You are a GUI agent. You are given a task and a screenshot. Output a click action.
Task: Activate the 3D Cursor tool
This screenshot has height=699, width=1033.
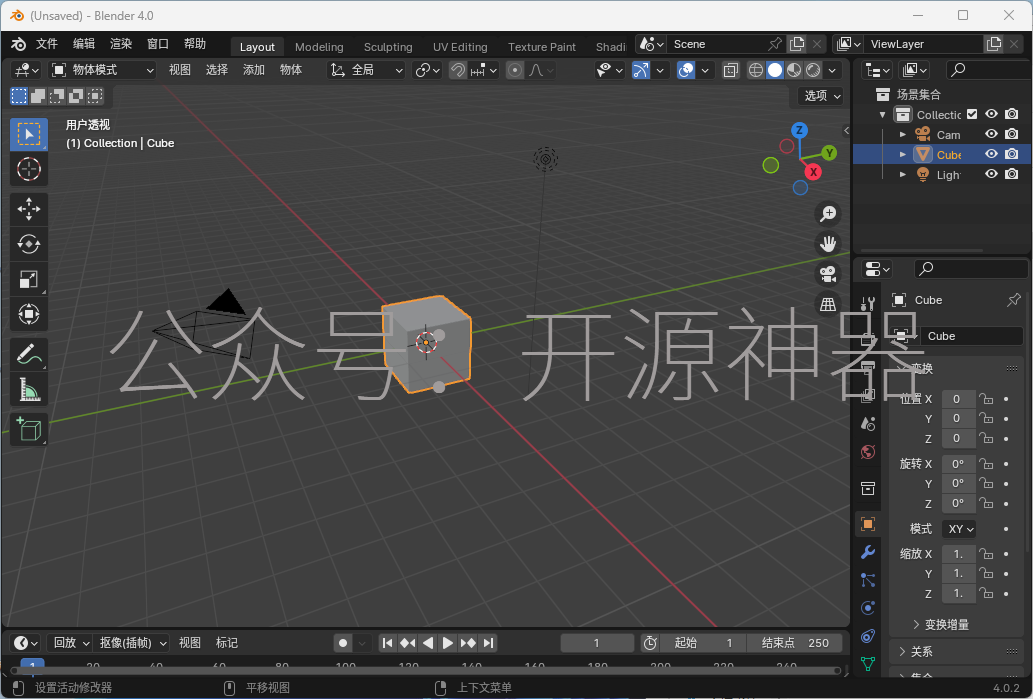[x=28, y=169]
